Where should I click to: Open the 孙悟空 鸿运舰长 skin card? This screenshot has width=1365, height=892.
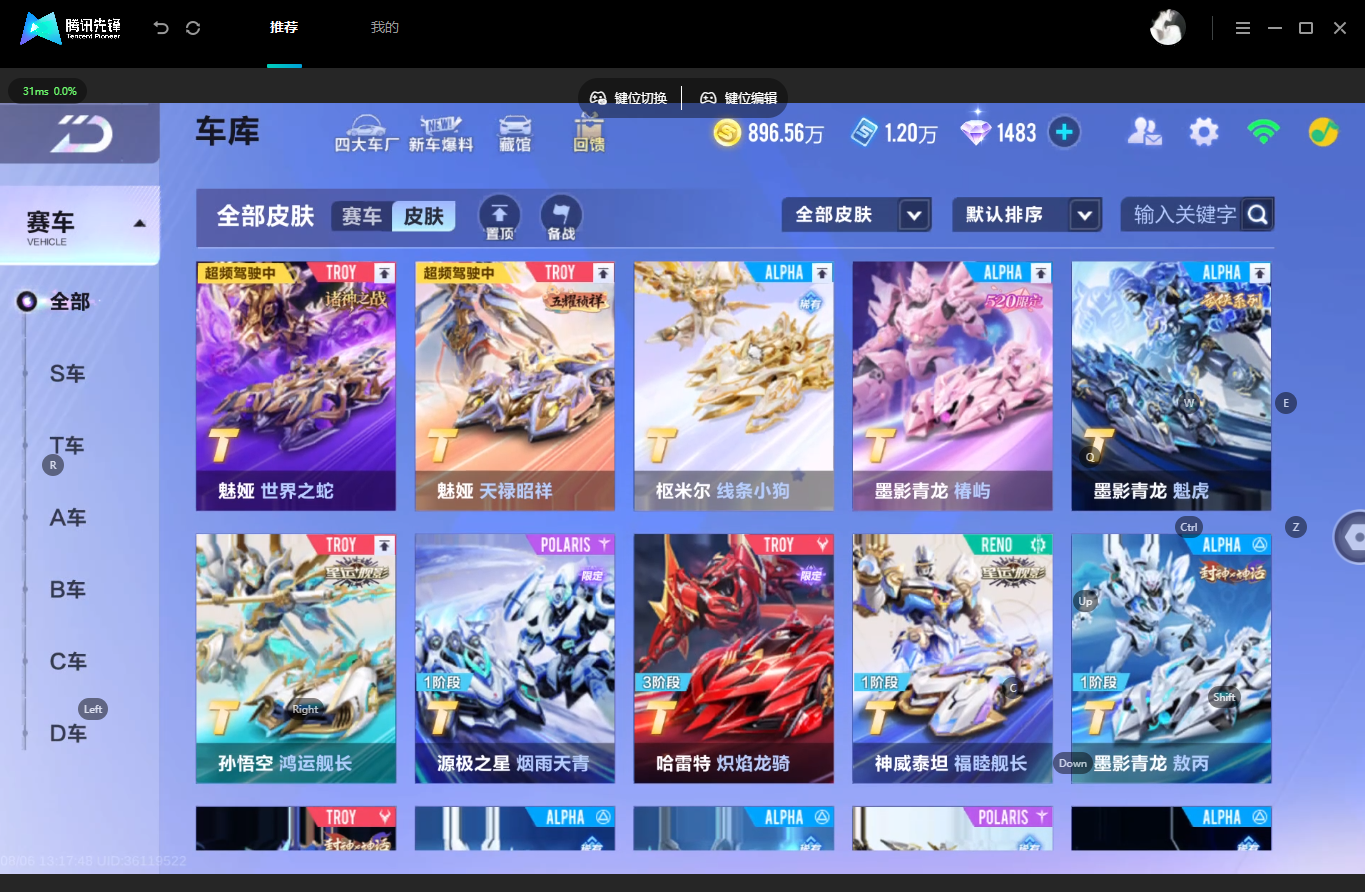(x=296, y=658)
